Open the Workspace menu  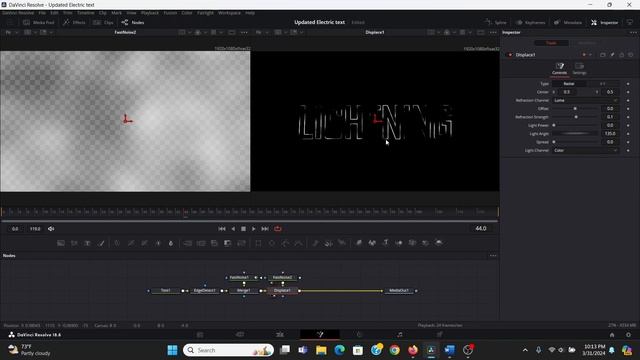coord(229,13)
